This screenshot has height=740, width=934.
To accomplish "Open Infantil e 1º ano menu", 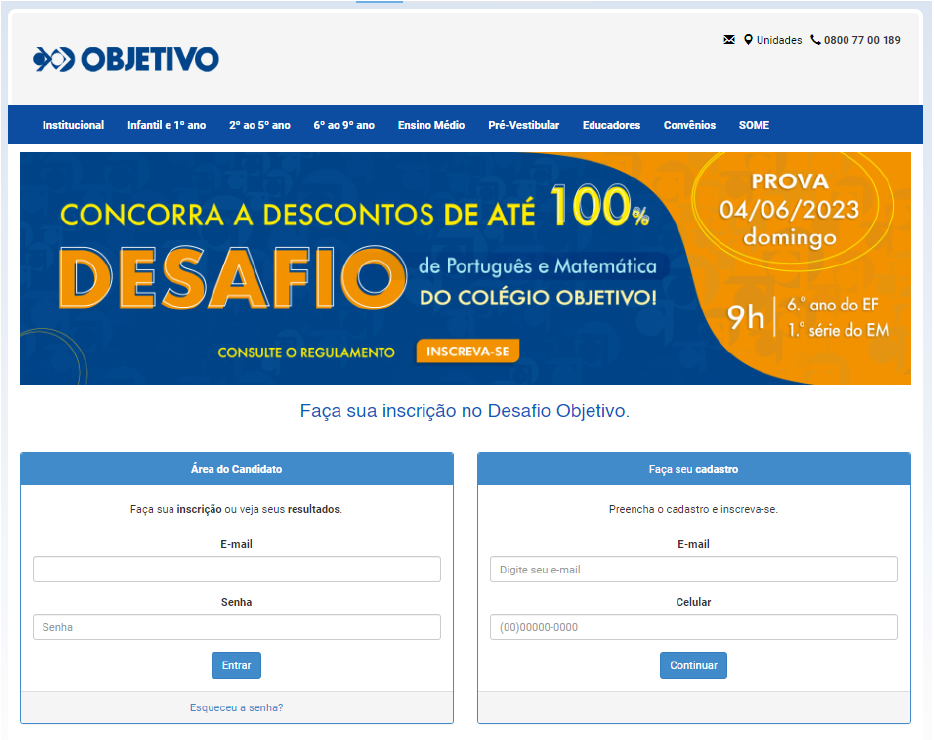I will click(x=166, y=125).
